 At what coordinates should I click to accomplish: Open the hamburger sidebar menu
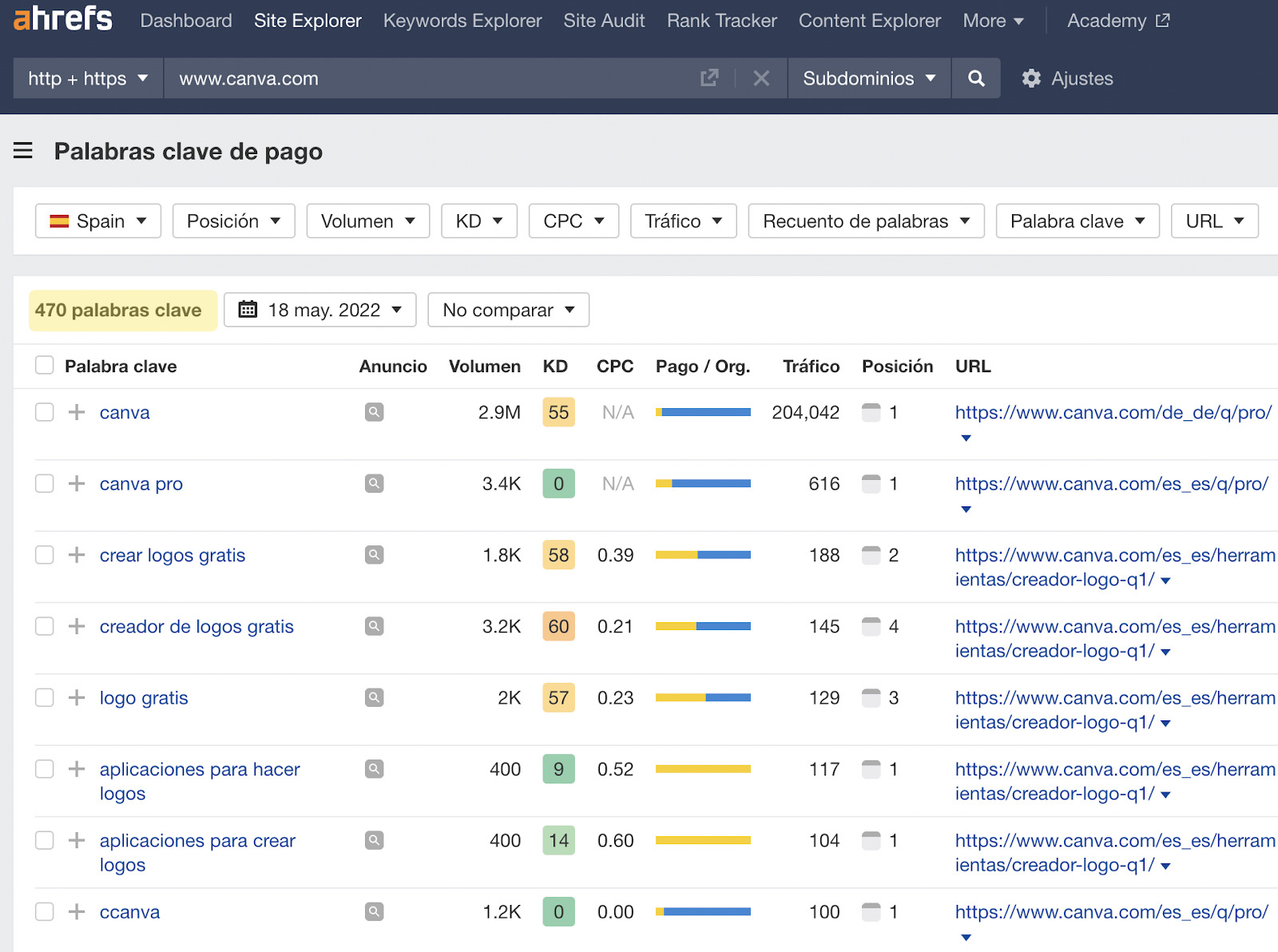point(23,150)
